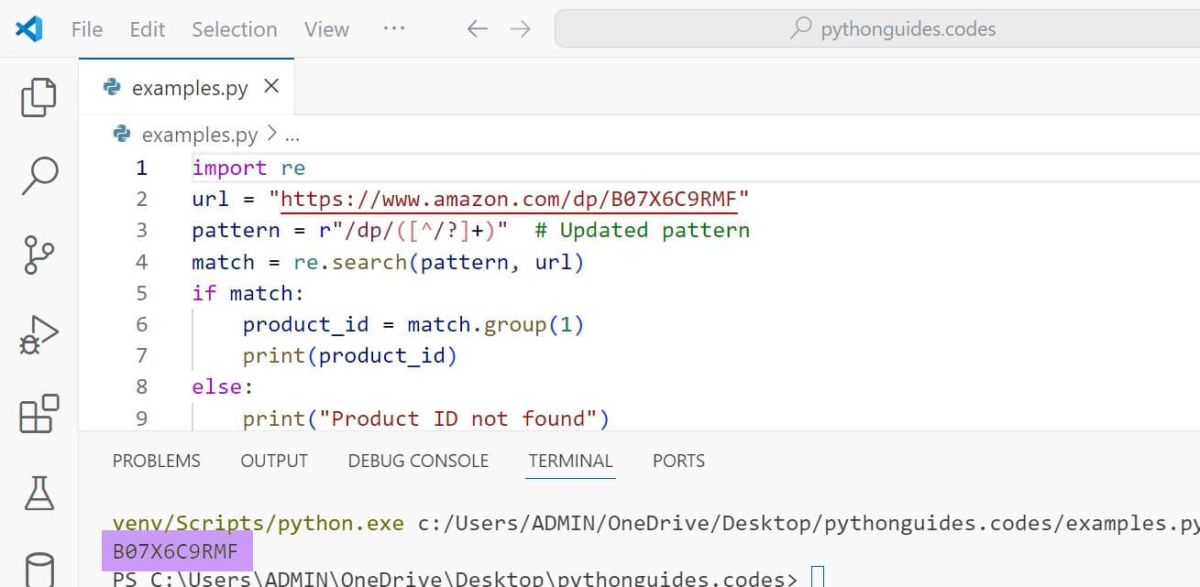Open the Edit menu
The height and width of the screenshot is (587, 1200).
147,29
